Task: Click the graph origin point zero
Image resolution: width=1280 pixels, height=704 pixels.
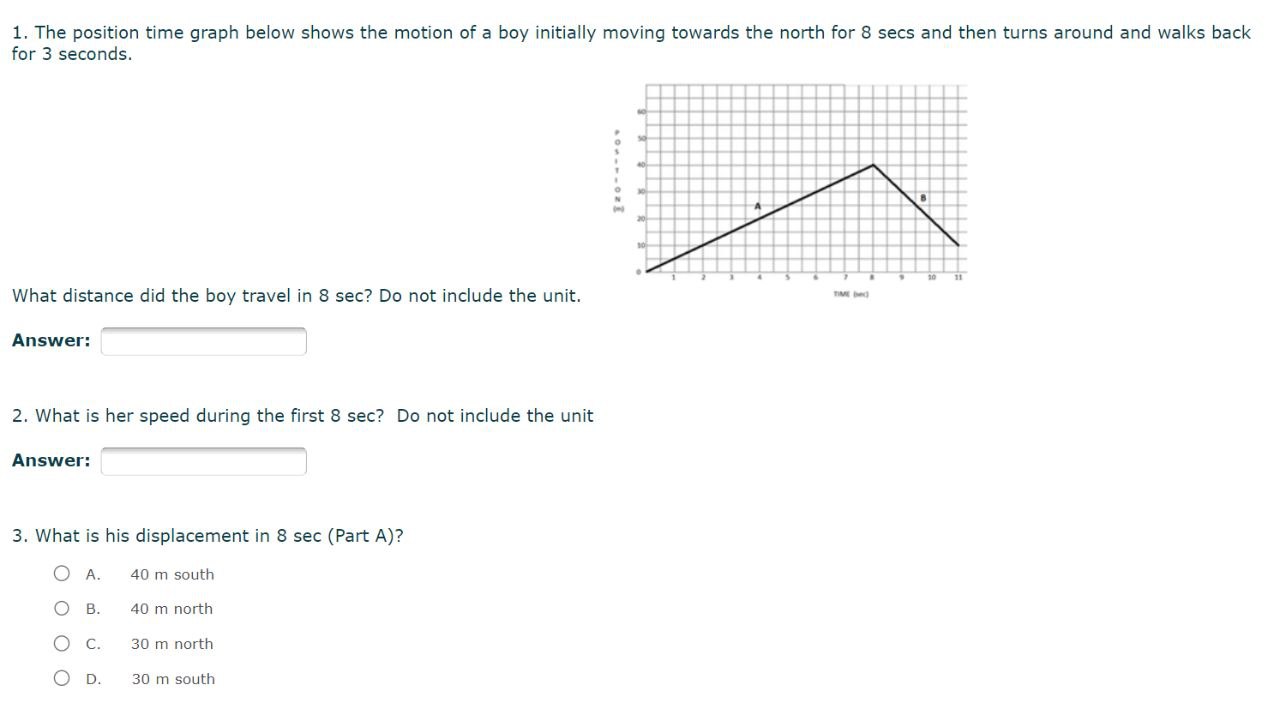Action: point(647,270)
